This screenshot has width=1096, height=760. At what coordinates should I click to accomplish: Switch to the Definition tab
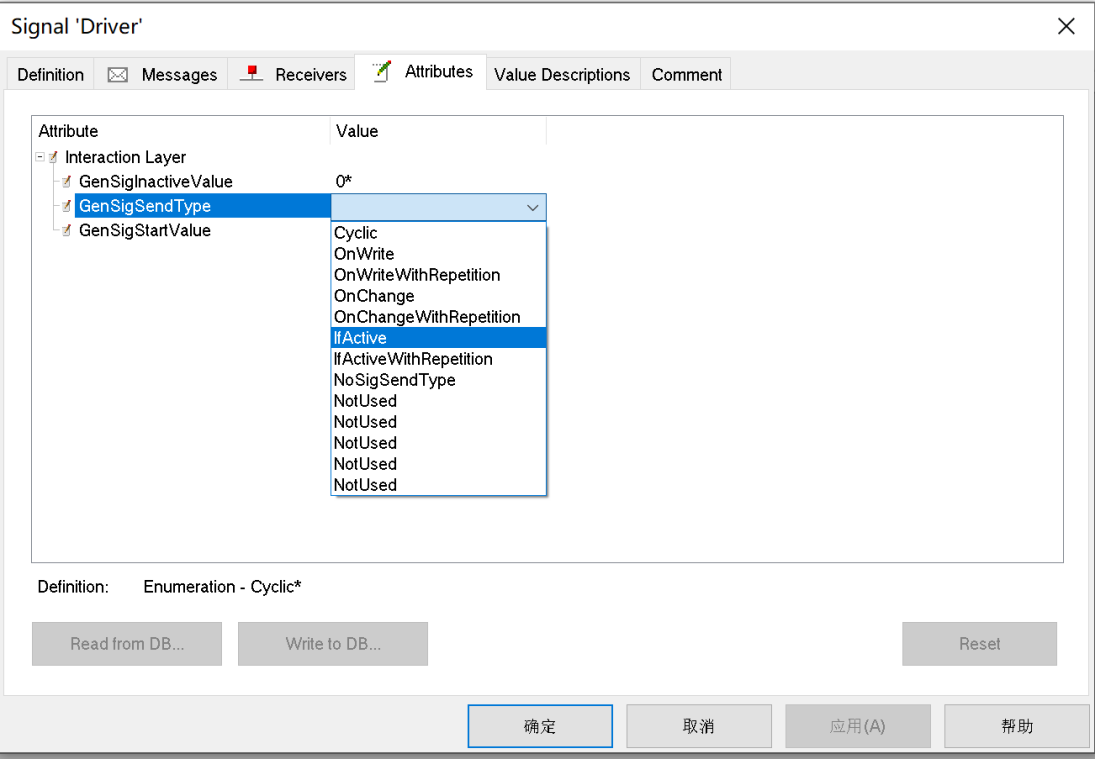tap(49, 74)
